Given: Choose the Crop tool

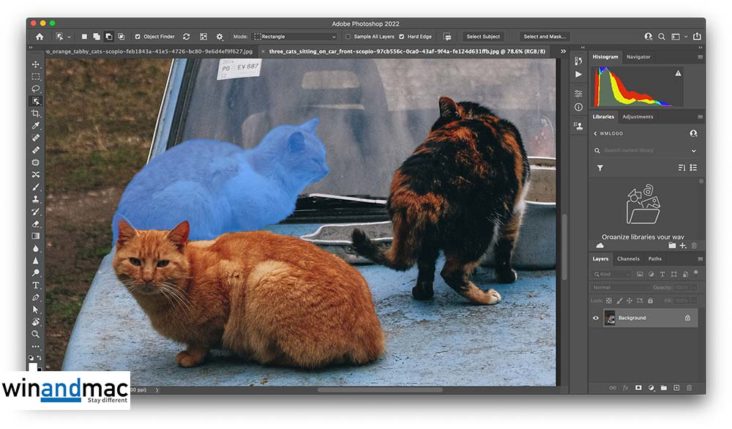Looking at the screenshot, I should click(x=36, y=113).
